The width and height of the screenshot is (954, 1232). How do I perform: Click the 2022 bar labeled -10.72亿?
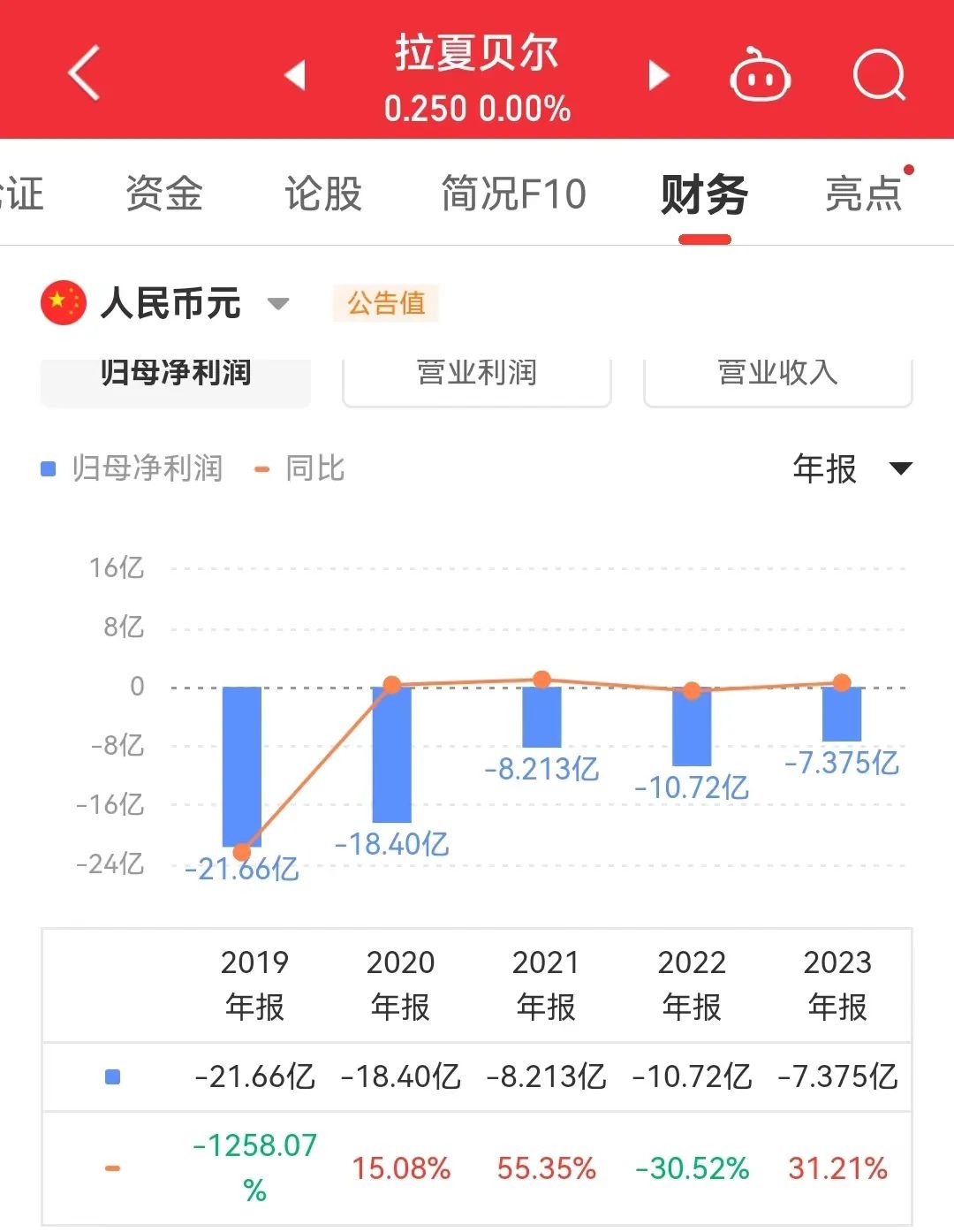[x=692, y=726]
